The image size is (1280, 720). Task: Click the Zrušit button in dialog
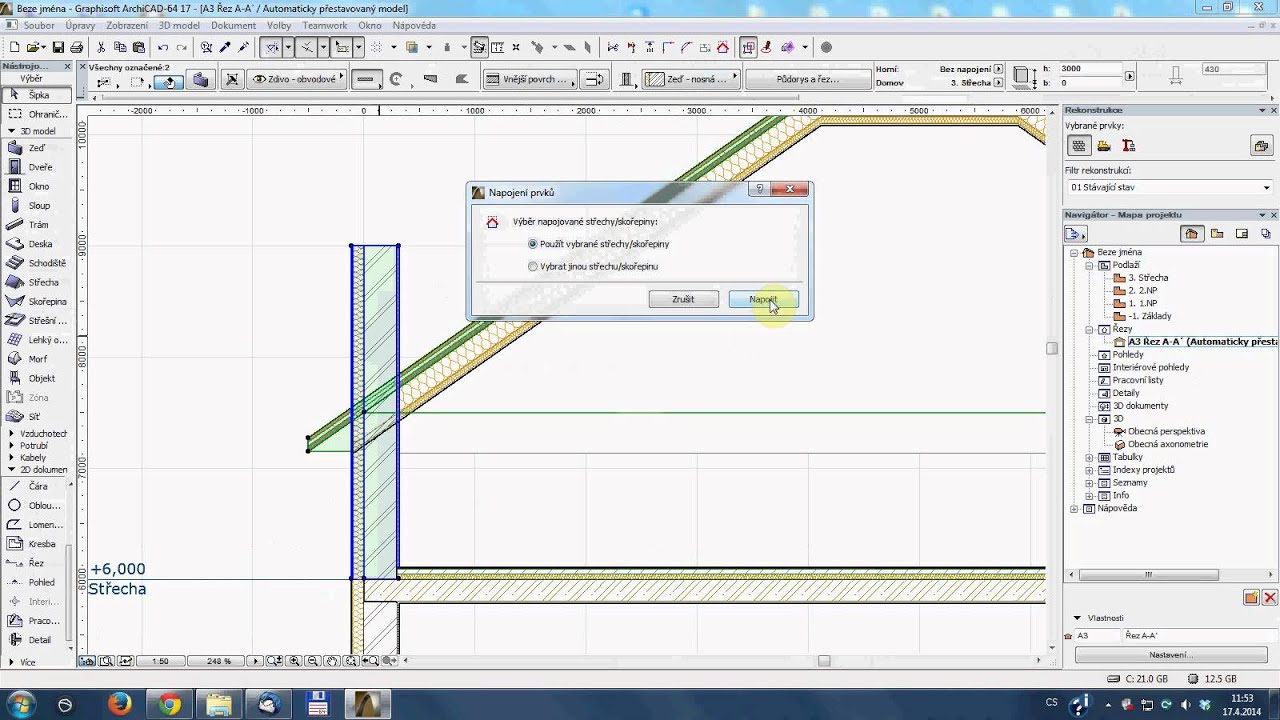point(683,299)
